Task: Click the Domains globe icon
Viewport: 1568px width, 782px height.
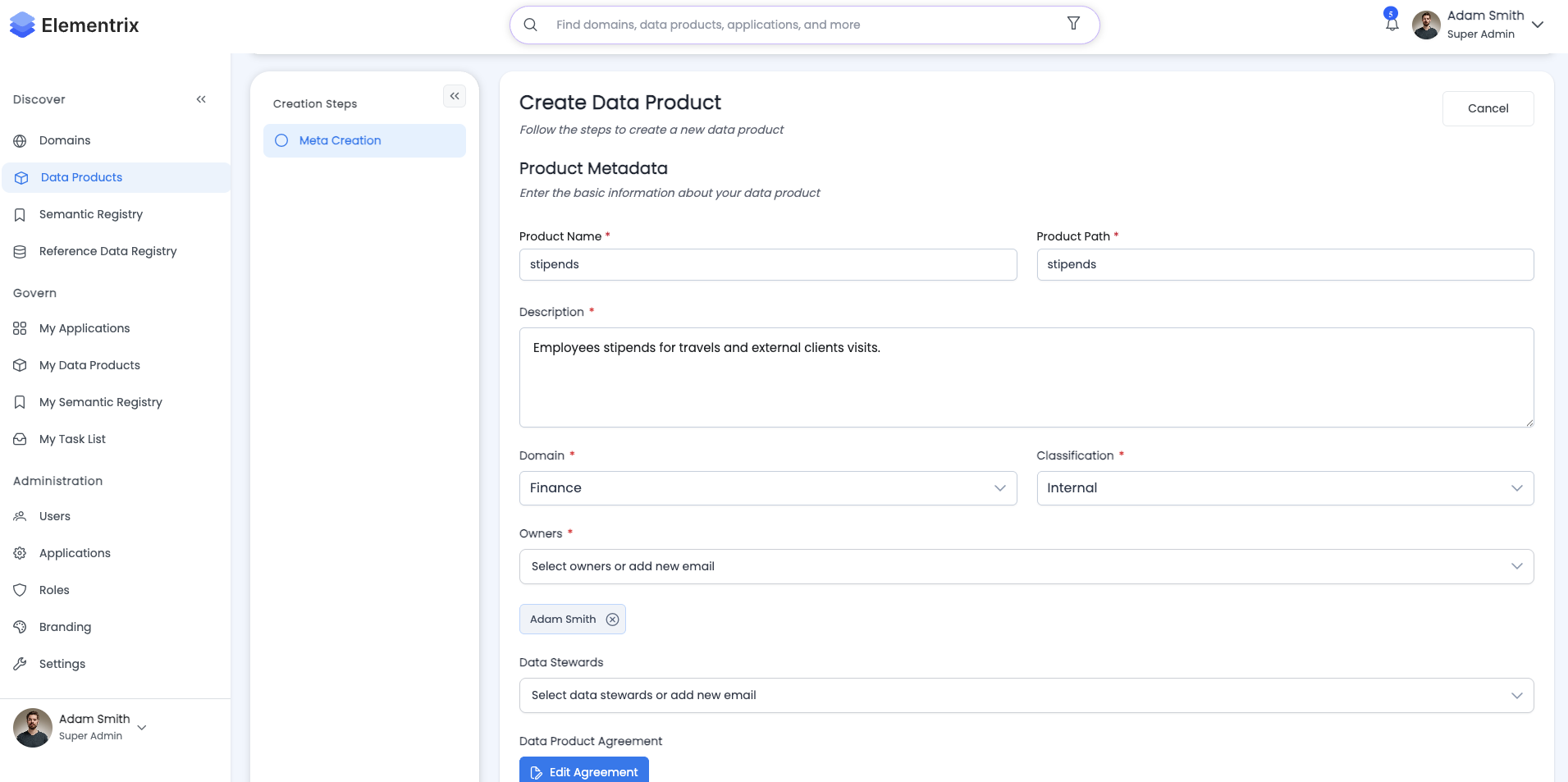Action: pos(21,141)
